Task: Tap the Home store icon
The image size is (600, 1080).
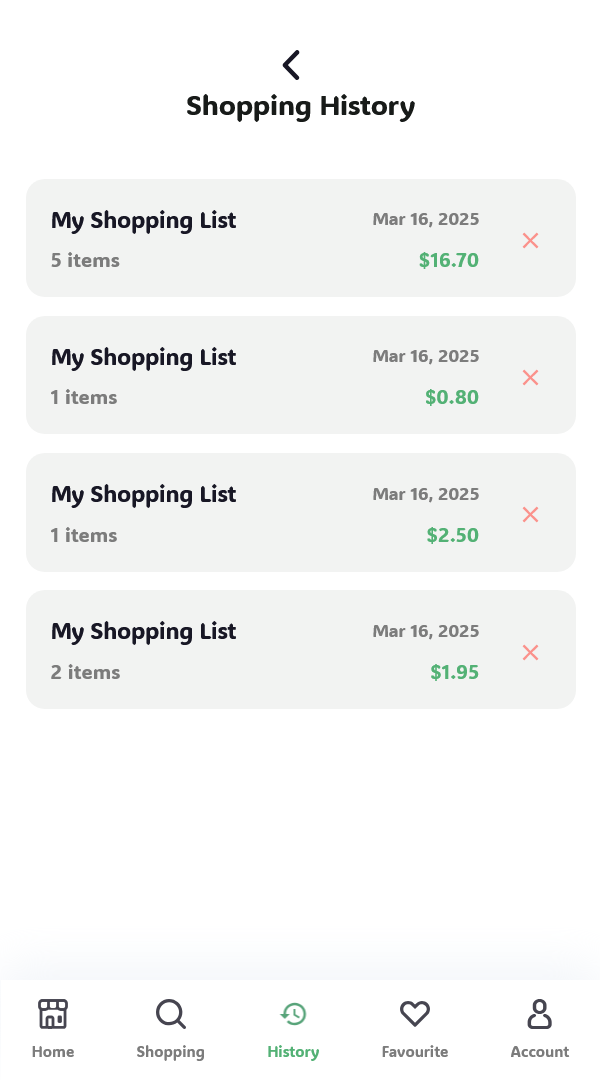Action: tap(53, 1014)
